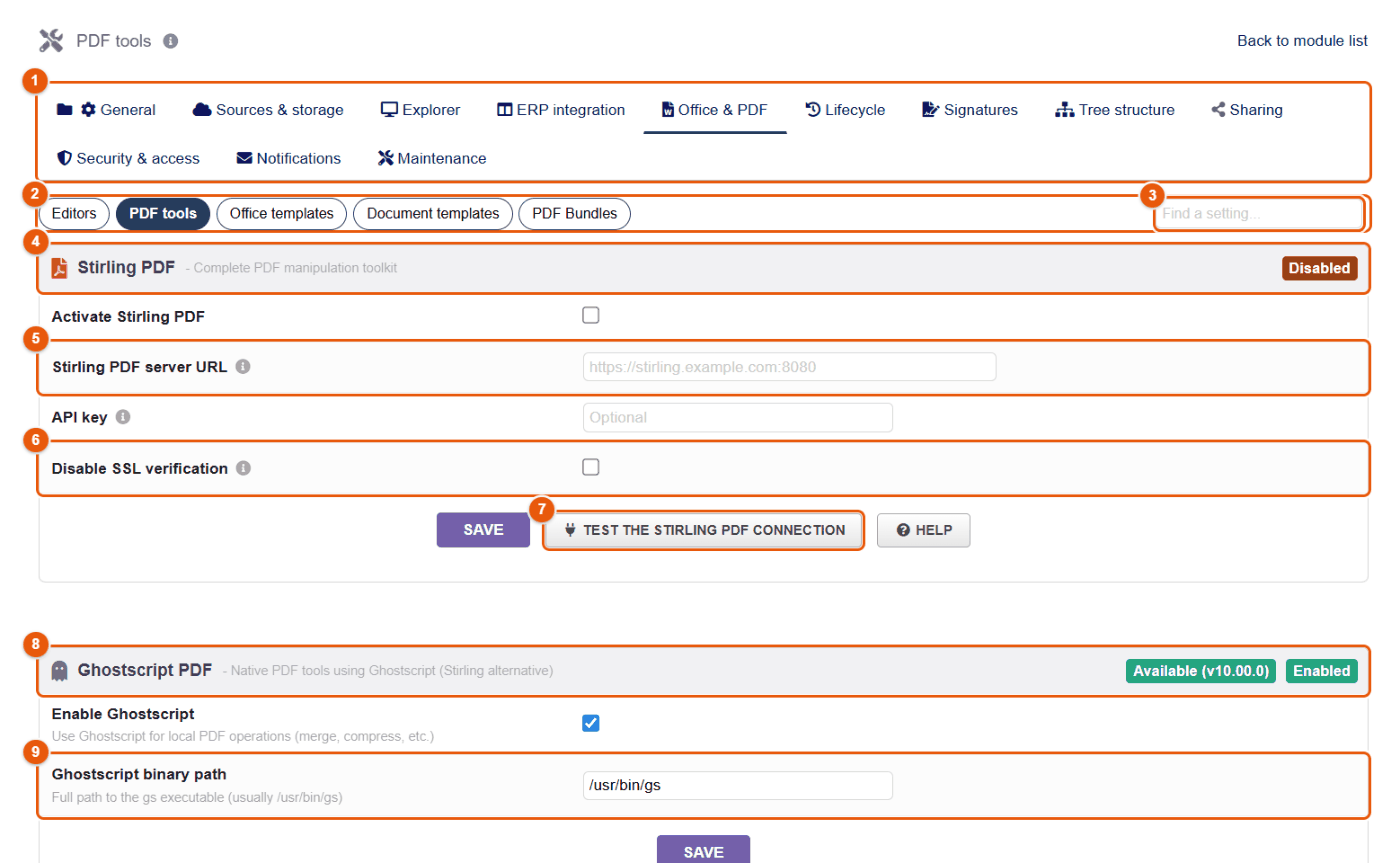
Task: Click the Stirling PDF server URL field
Action: coord(790,367)
